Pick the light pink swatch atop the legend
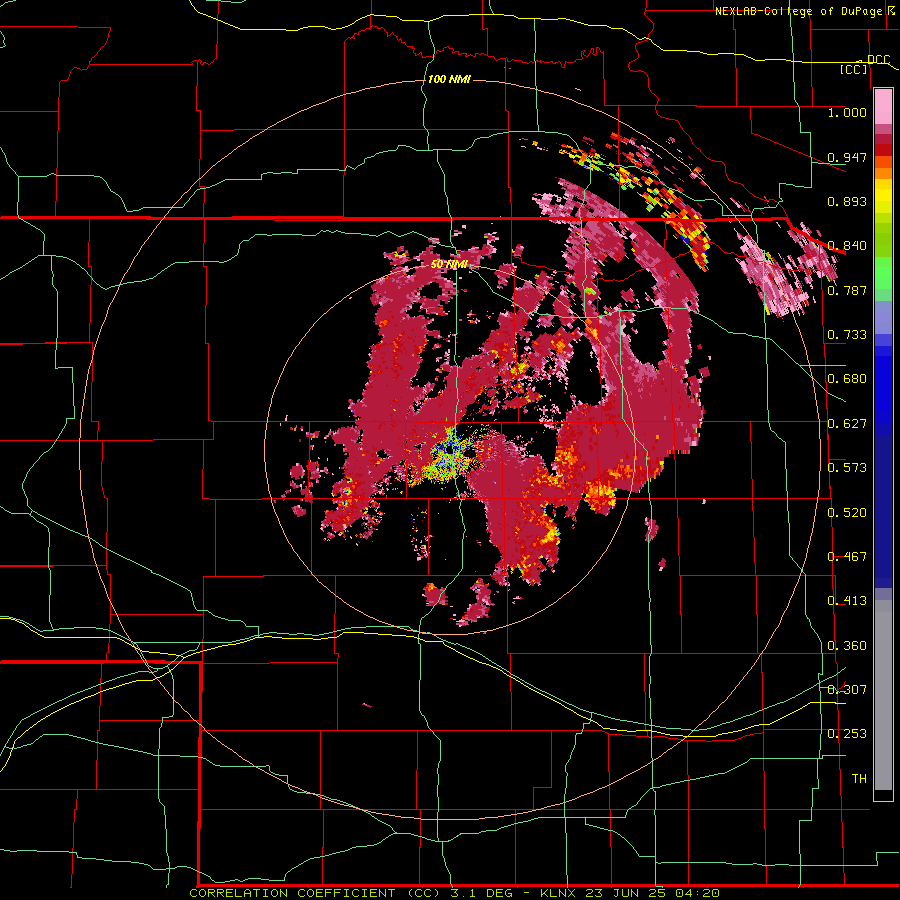Screen dimensions: 900x900 [883, 107]
